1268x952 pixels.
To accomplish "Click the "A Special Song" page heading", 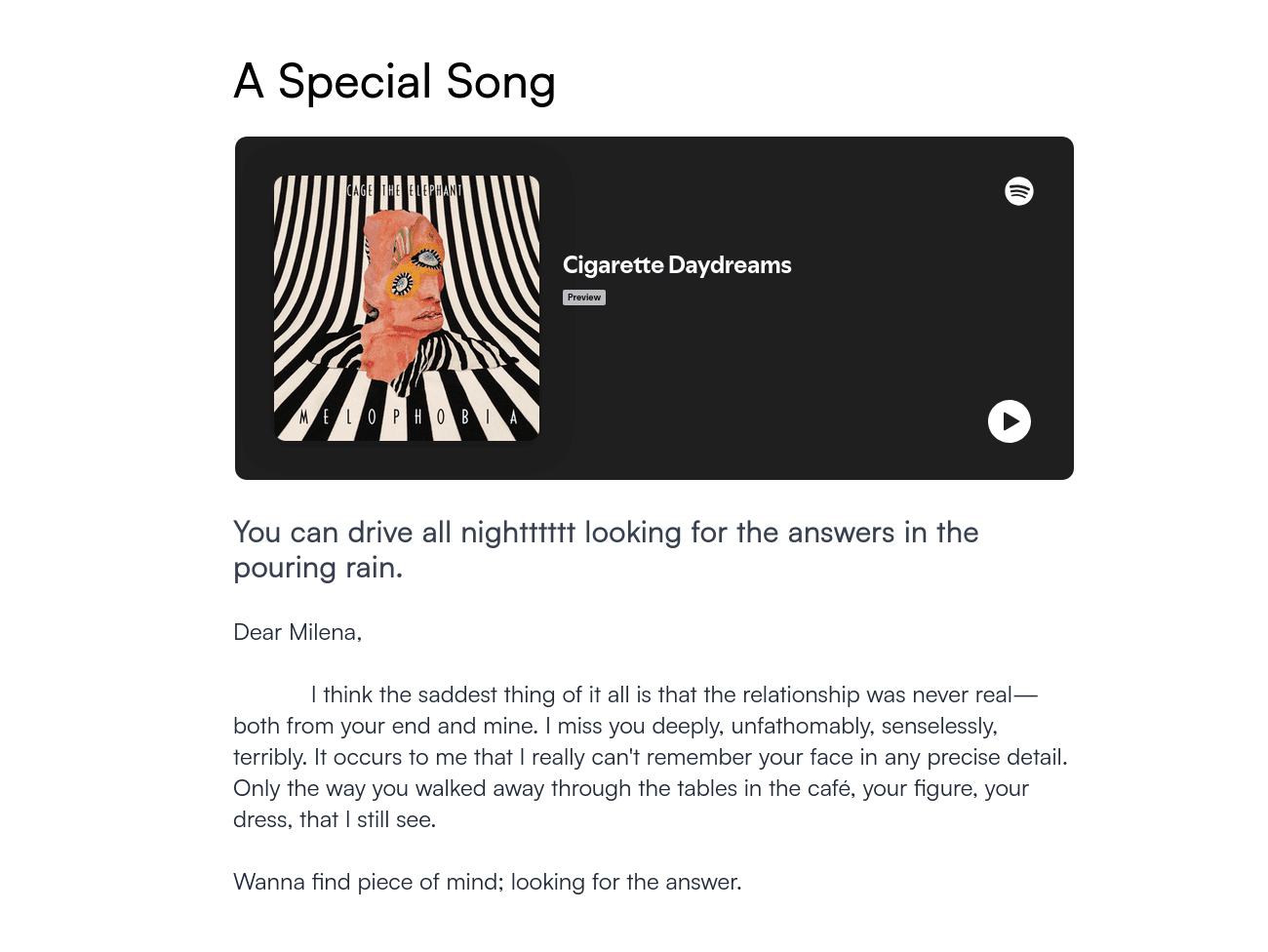I will [394, 82].
